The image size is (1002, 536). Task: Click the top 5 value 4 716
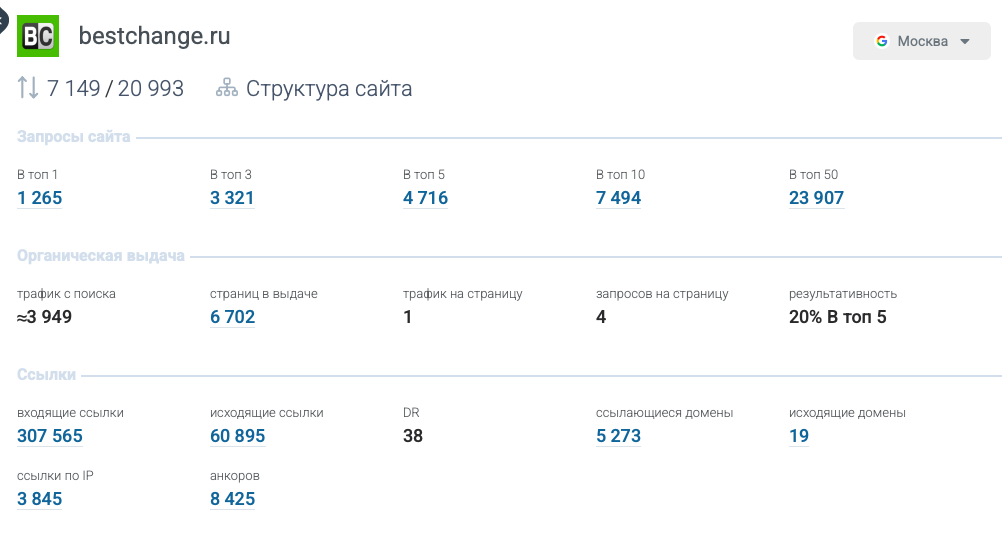(x=425, y=198)
